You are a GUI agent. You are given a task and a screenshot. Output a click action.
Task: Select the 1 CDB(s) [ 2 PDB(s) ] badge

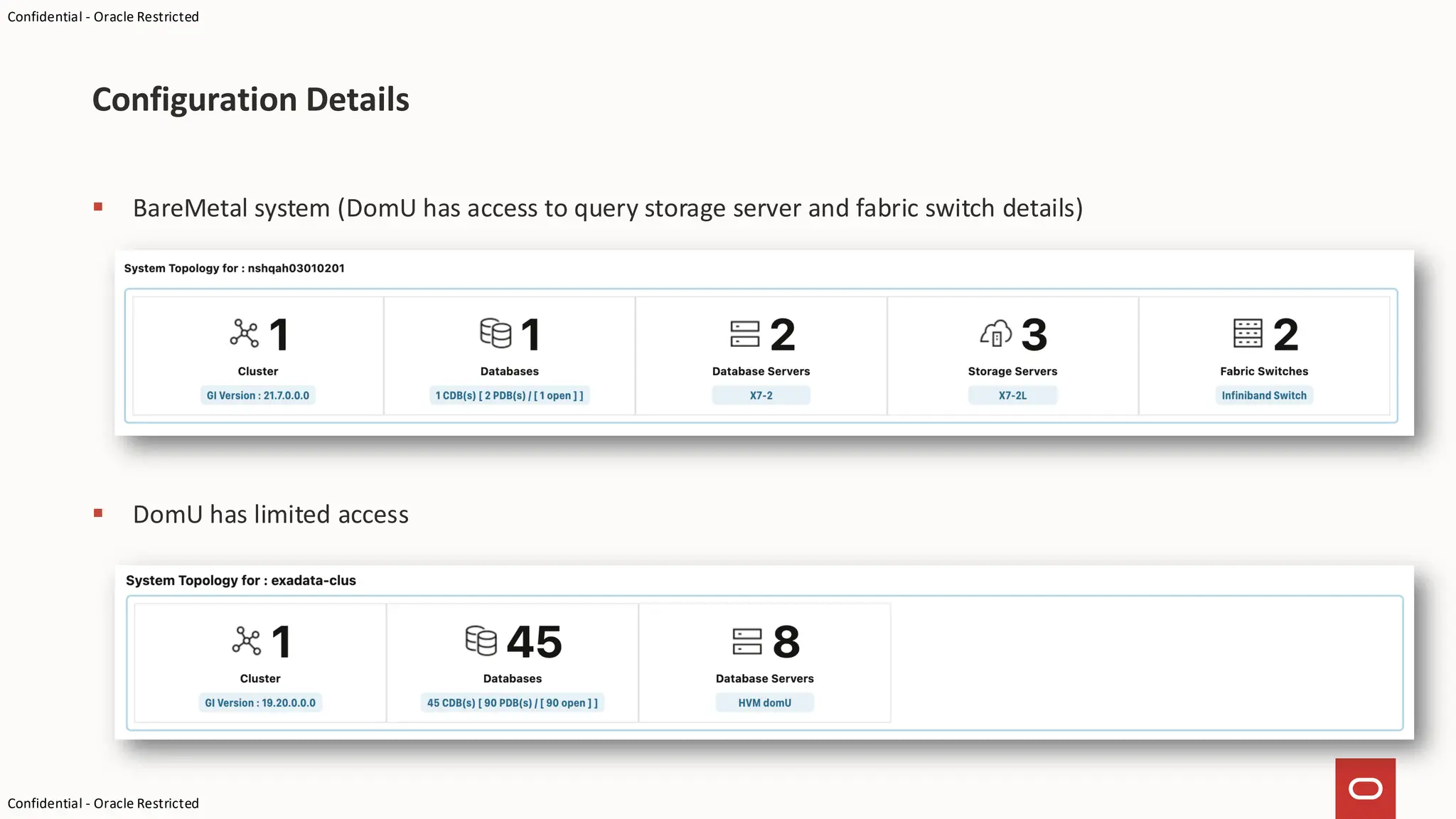(x=510, y=395)
